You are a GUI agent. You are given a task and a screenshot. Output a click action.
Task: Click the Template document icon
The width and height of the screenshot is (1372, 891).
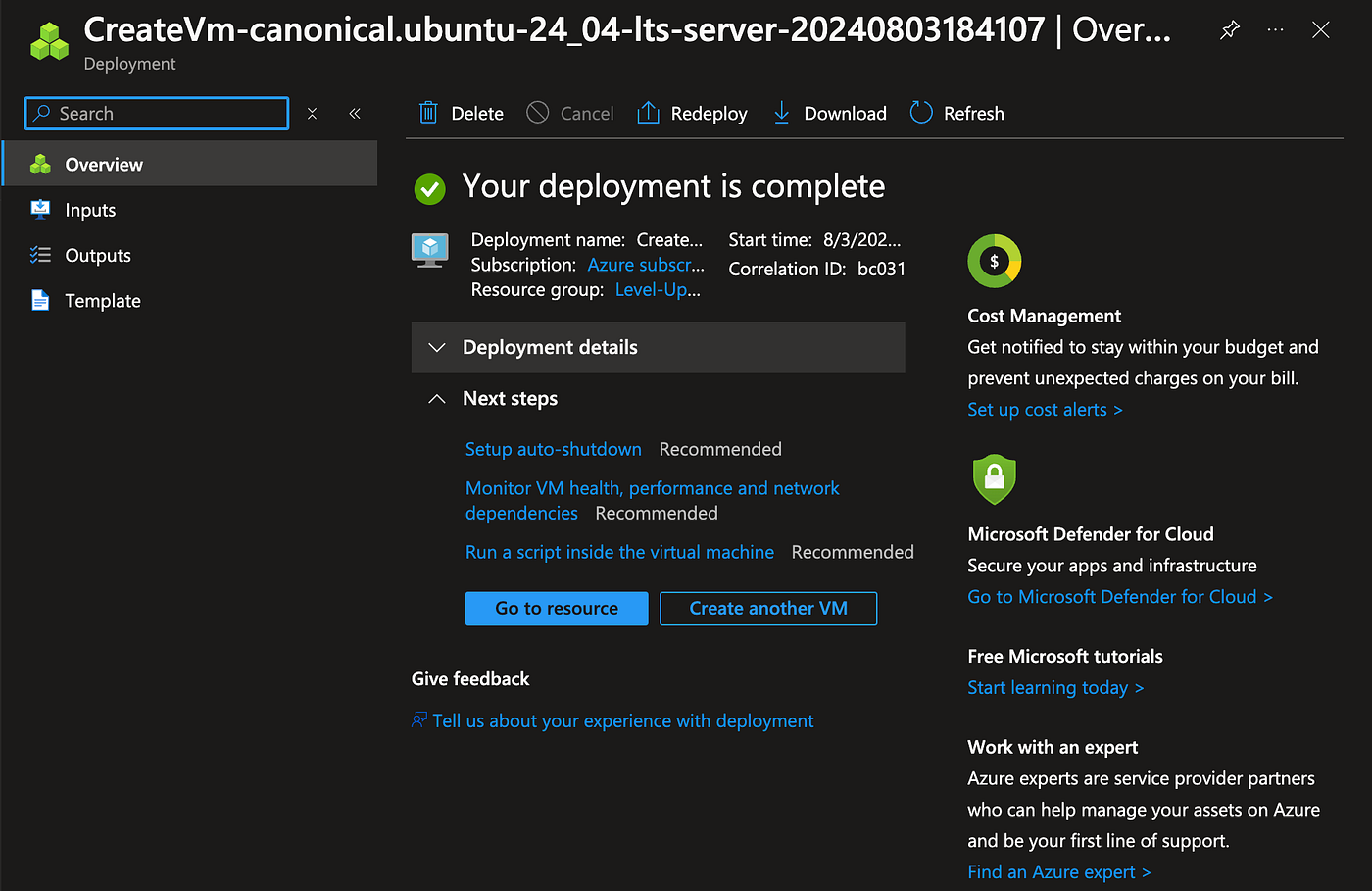pos(40,300)
